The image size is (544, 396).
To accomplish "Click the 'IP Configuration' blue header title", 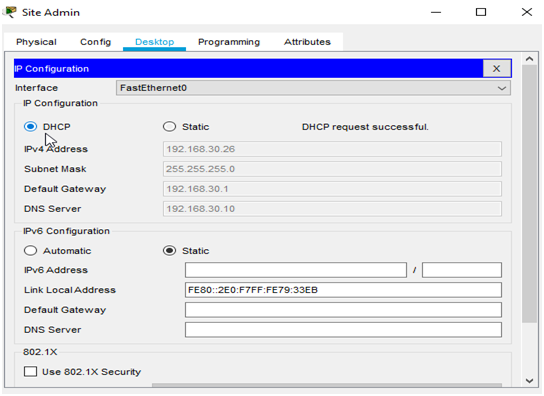I will pos(51,69).
